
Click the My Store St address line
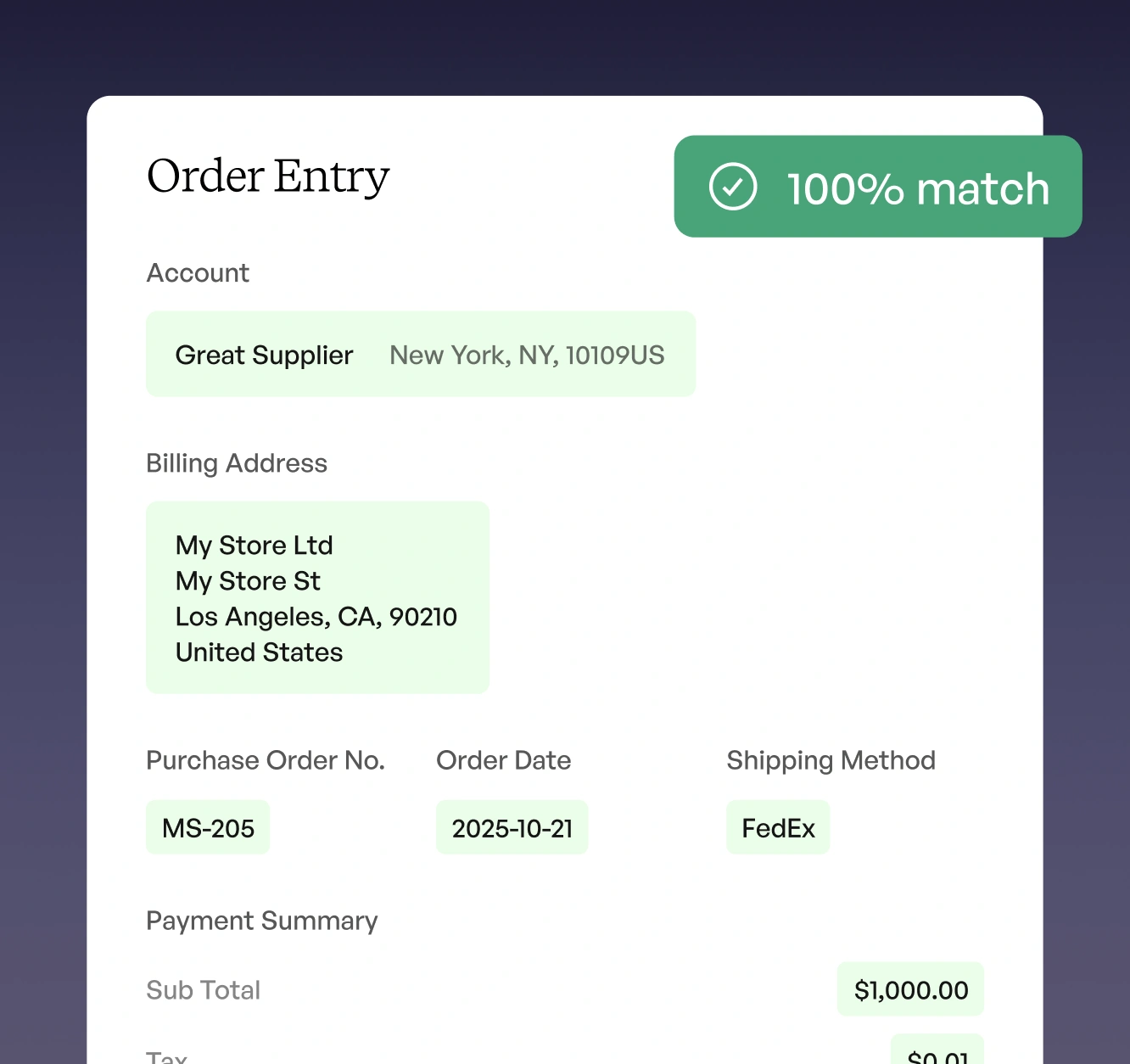[x=248, y=581]
